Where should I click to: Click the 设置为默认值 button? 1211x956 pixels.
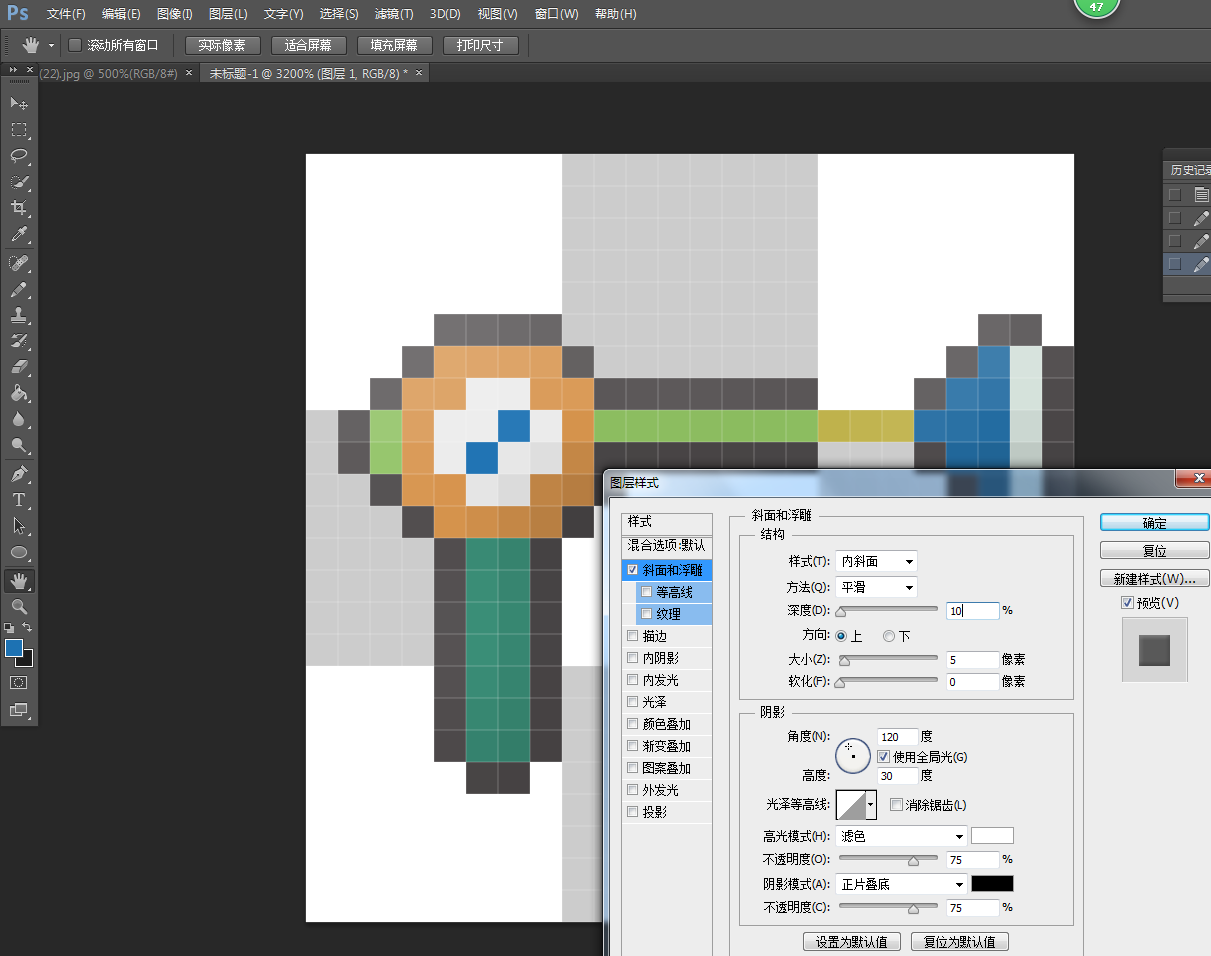click(x=852, y=942)
